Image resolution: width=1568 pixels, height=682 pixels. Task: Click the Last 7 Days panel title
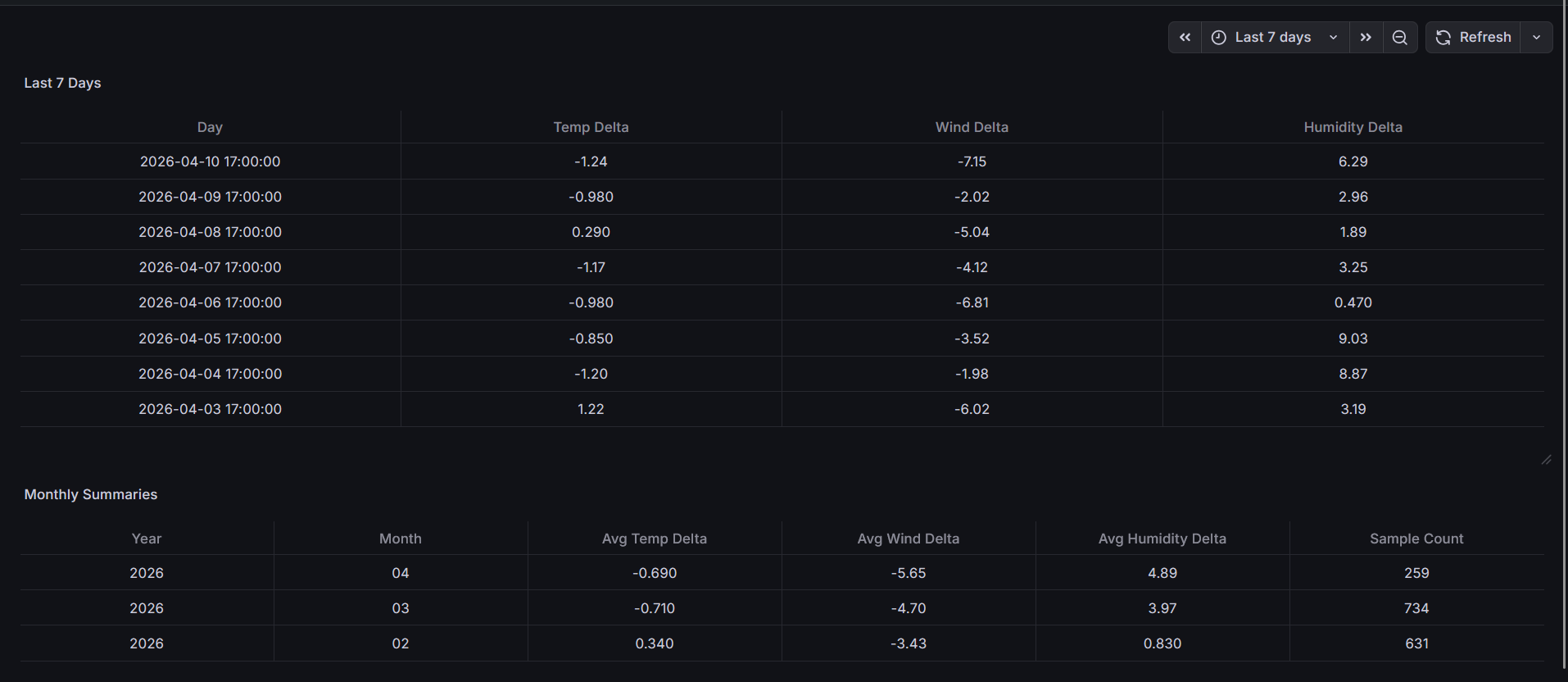[62, 82]
